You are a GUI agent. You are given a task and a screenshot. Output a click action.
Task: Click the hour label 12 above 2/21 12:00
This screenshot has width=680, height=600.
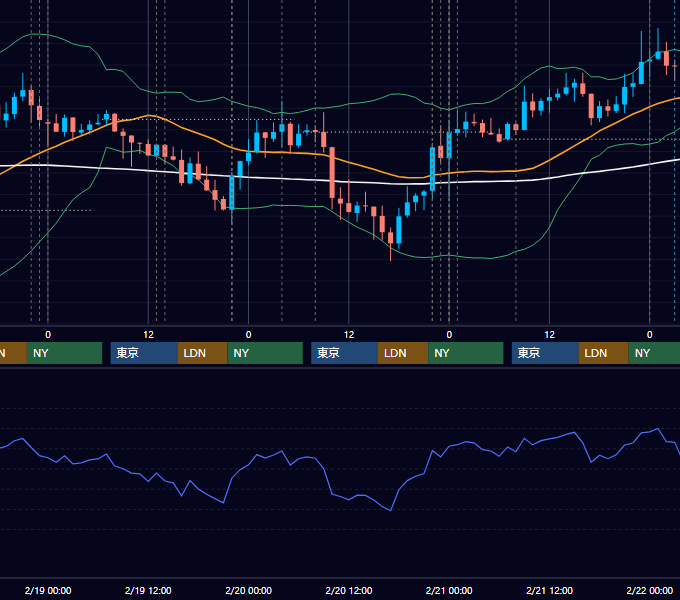coord(549,335)
